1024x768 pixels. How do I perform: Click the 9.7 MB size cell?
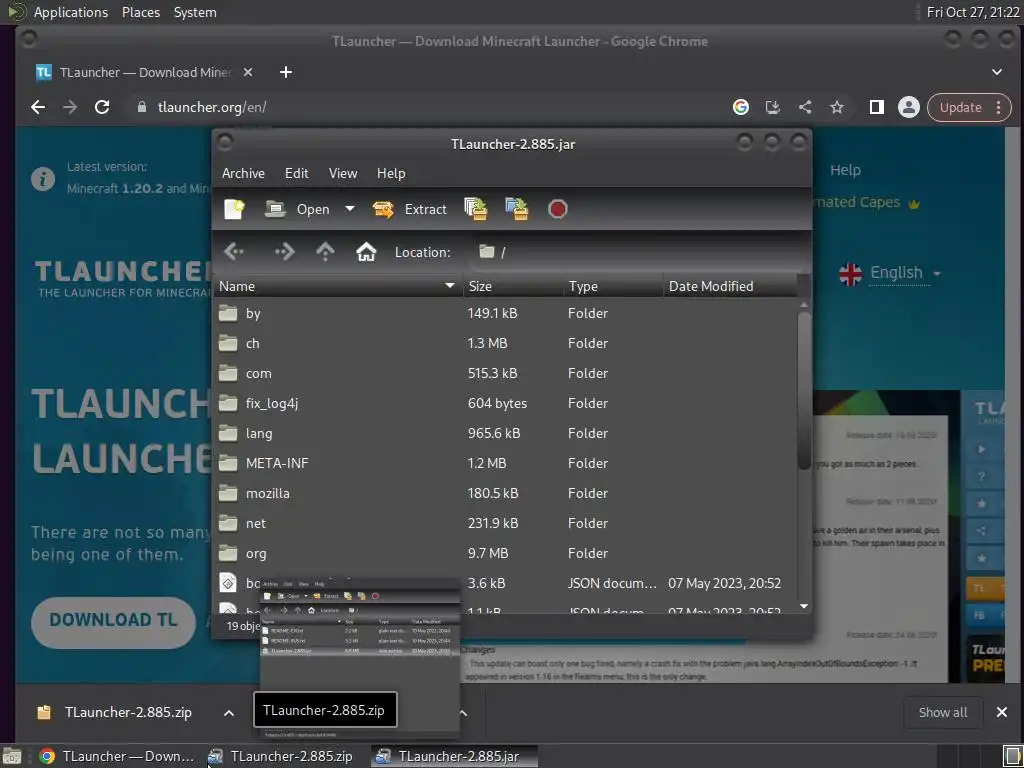(x=487, y=554)
